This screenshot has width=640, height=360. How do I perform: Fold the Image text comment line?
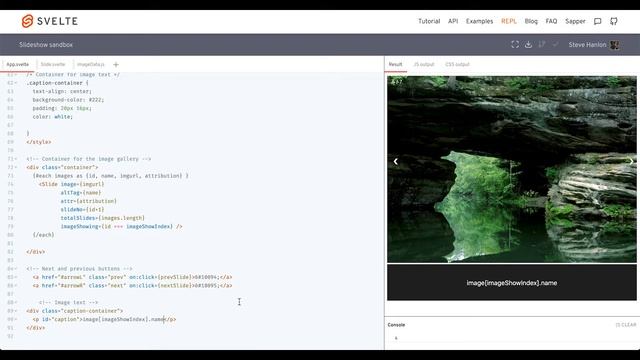[x=16, y=302]
